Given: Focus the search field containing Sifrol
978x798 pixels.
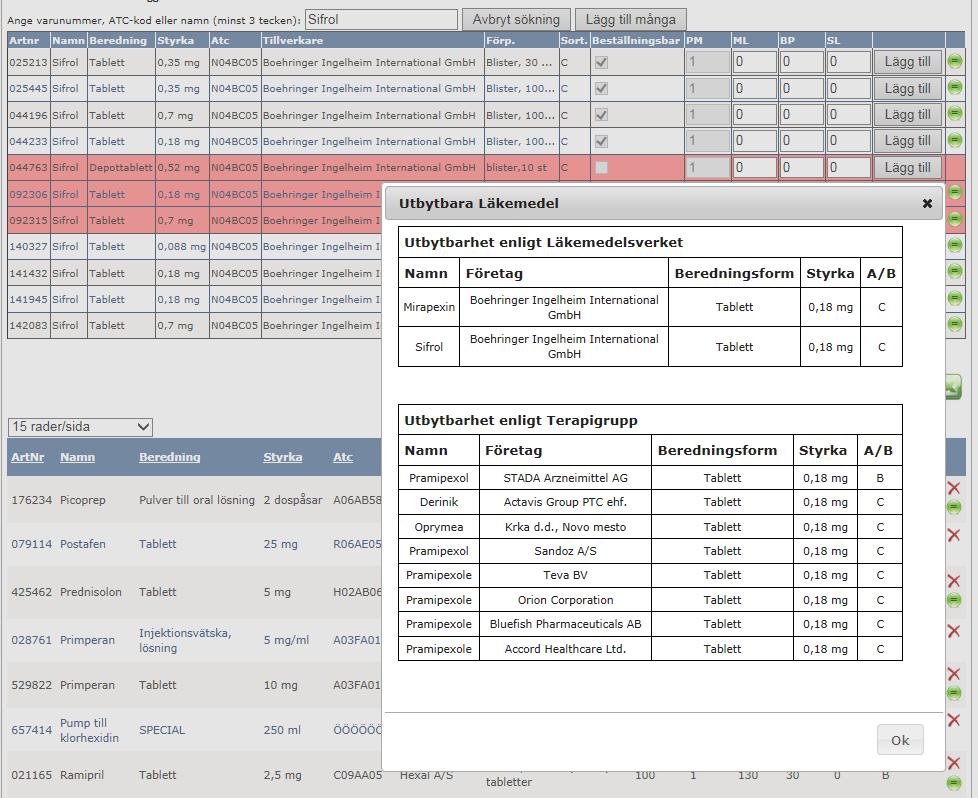Looking at the screenshot, I should [381, 19].
